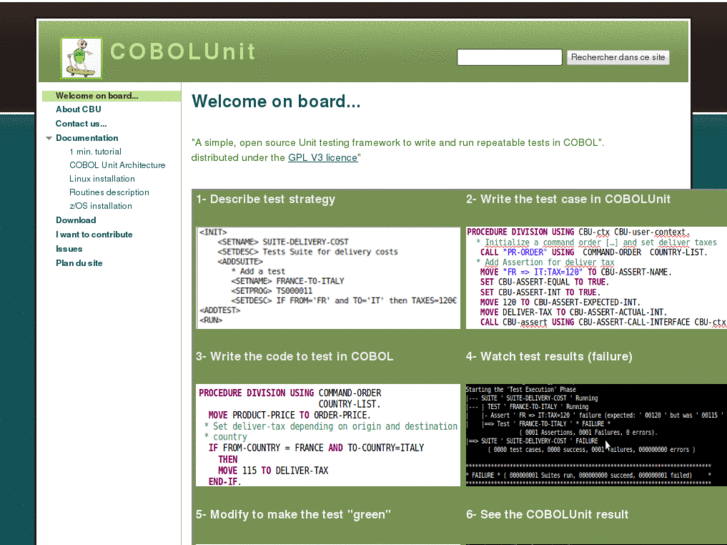Go to the Download page
Viewport: 727px width, 545px height.
(76, 220)
